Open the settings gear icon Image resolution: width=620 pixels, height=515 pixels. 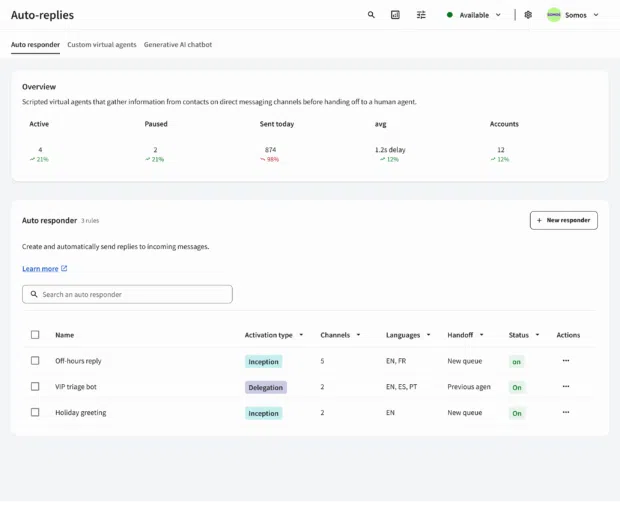pyautogui.click(x=528, y=15)
